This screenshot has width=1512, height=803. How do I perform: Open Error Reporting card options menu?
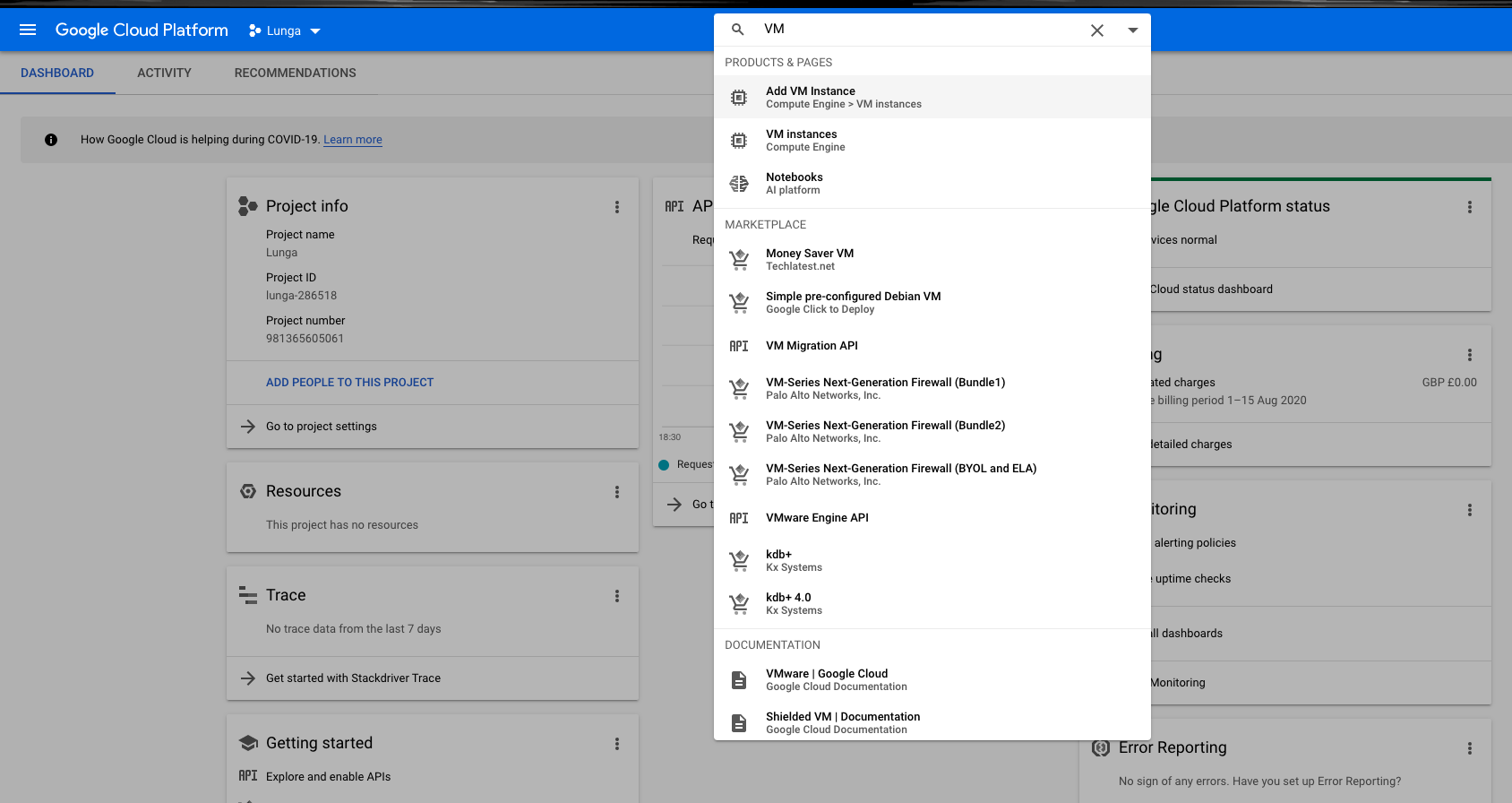point(1470,748)
